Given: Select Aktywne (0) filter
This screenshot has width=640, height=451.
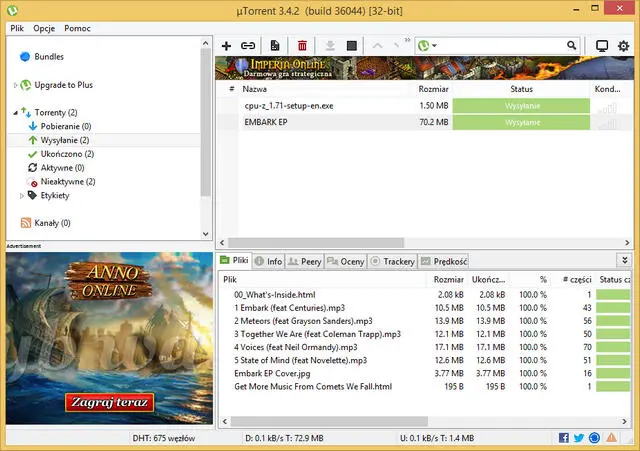Looking at the screenshot, I should click(x=62, y=168).
